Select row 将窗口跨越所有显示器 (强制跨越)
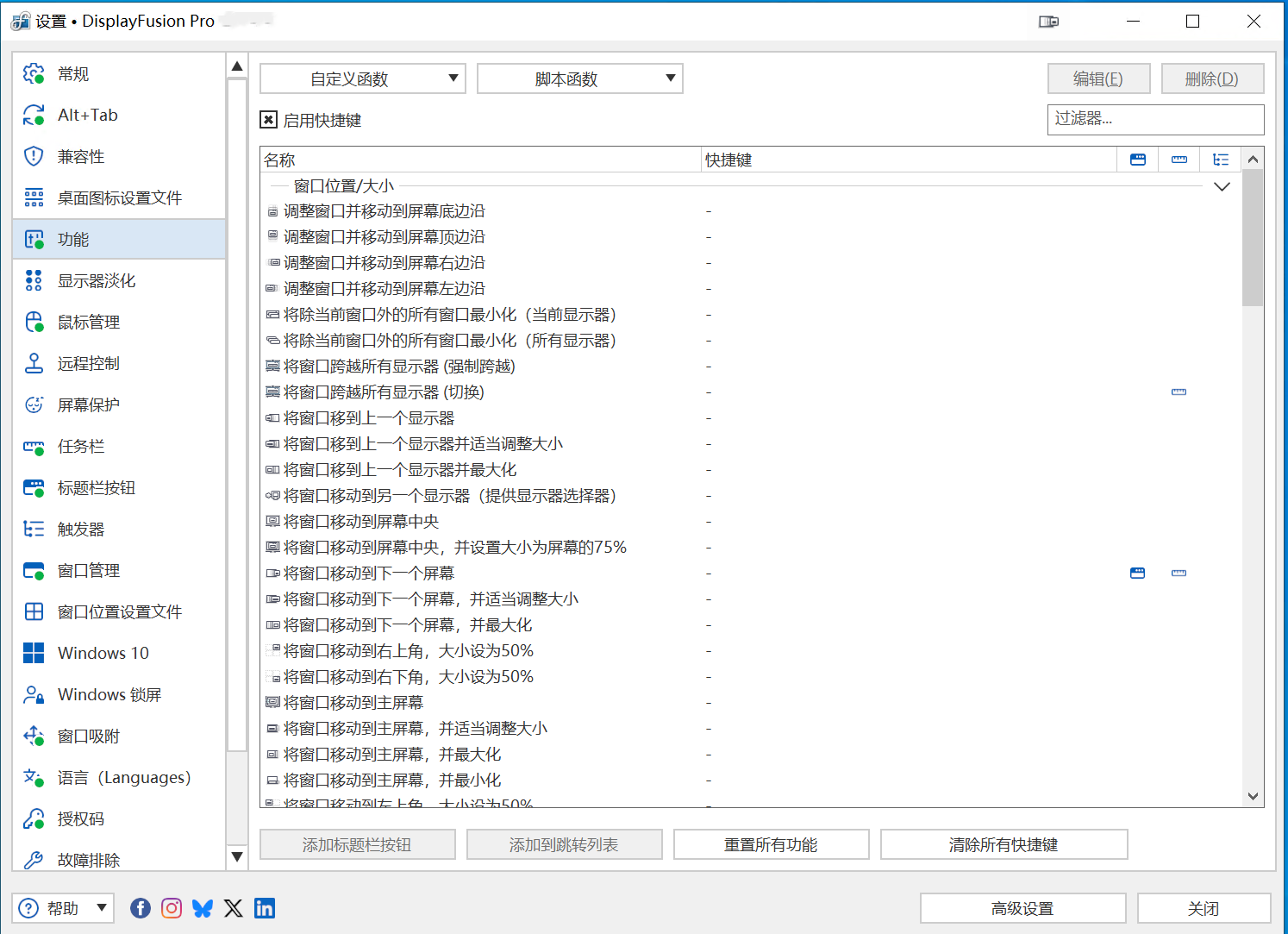 [x=751, y=367]
